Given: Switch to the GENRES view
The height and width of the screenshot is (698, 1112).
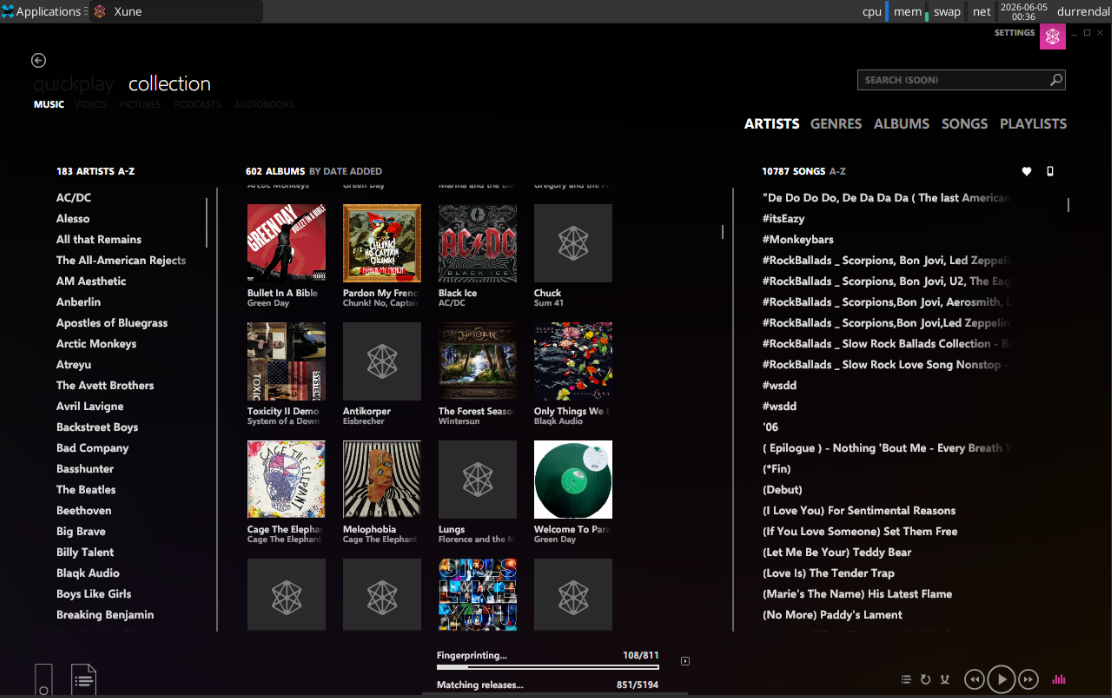Looking at the screenshot, I should click(x=836, y=123).
